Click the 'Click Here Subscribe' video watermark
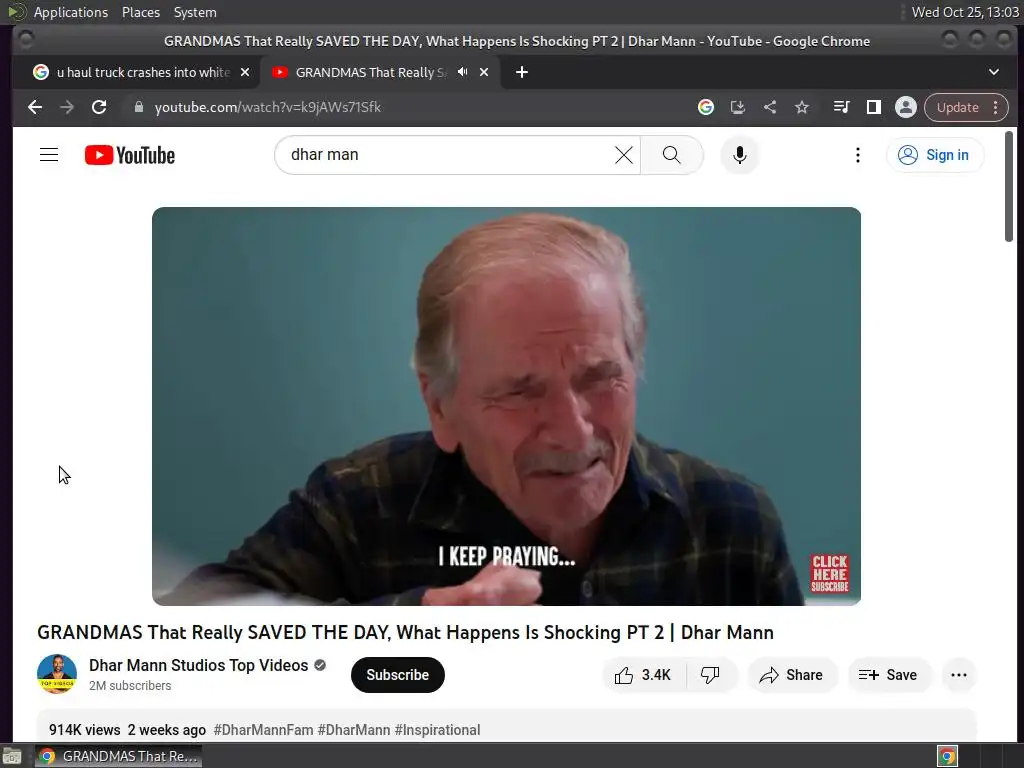The image size is (1024, 768). click(x=829, y=573)
